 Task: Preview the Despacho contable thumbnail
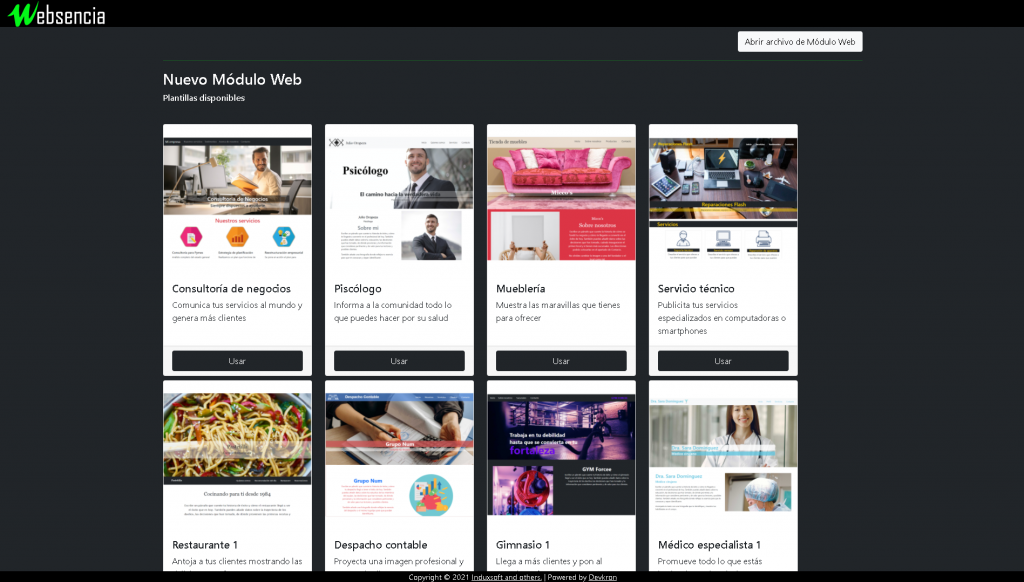click(399, 455)
